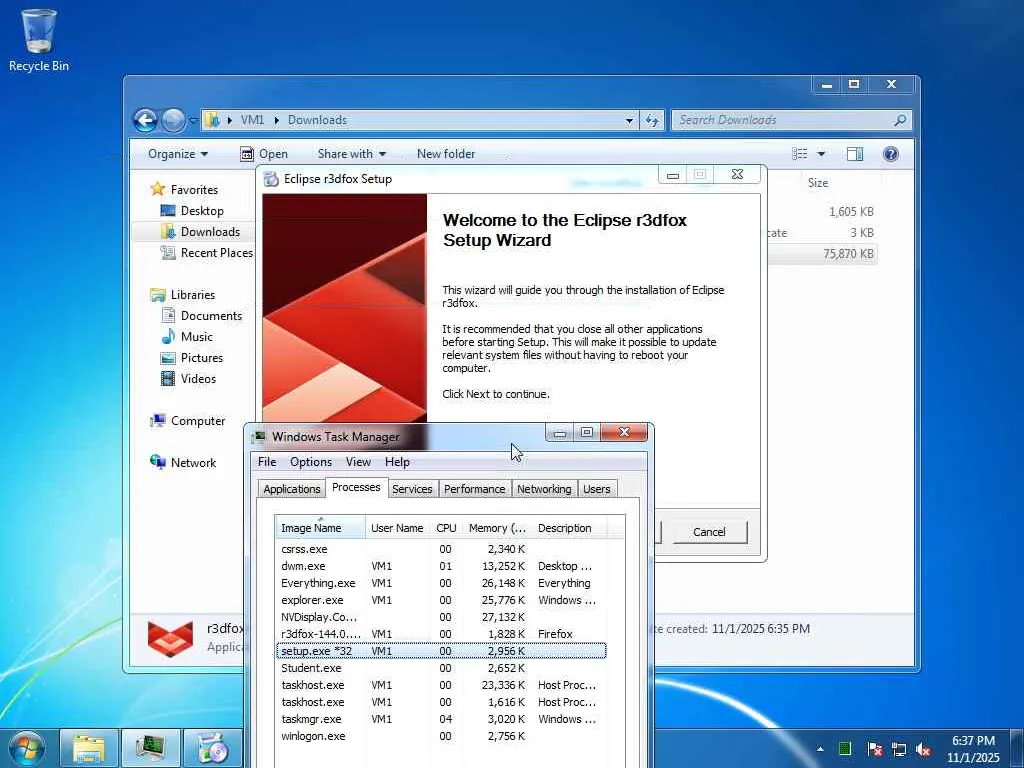
Task: Select Recent Places in navigation pane
Action: 216,253
